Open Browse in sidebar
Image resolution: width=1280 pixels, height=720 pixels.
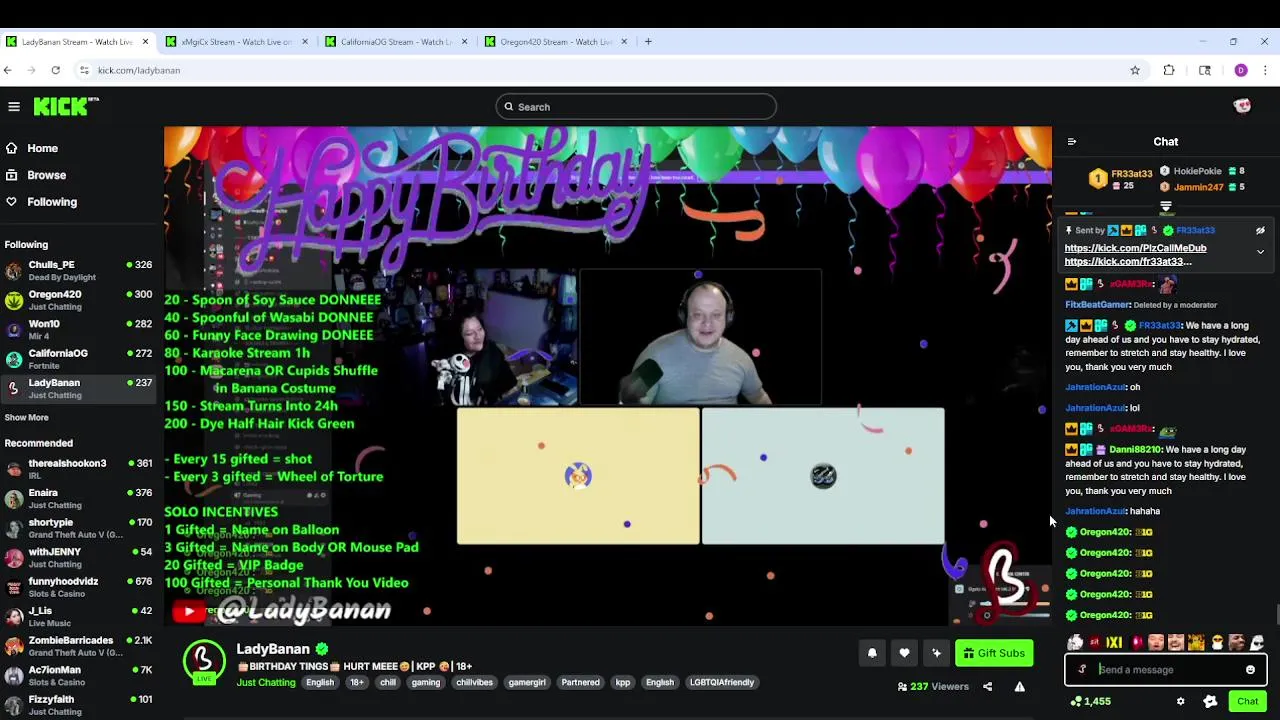(x=46, y=175)
